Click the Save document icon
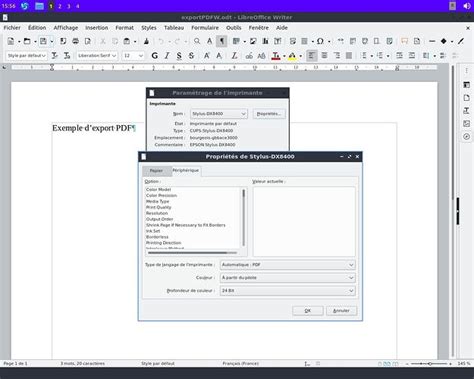The height and width of the screenshot is (379, 474). tap(43, 41)
